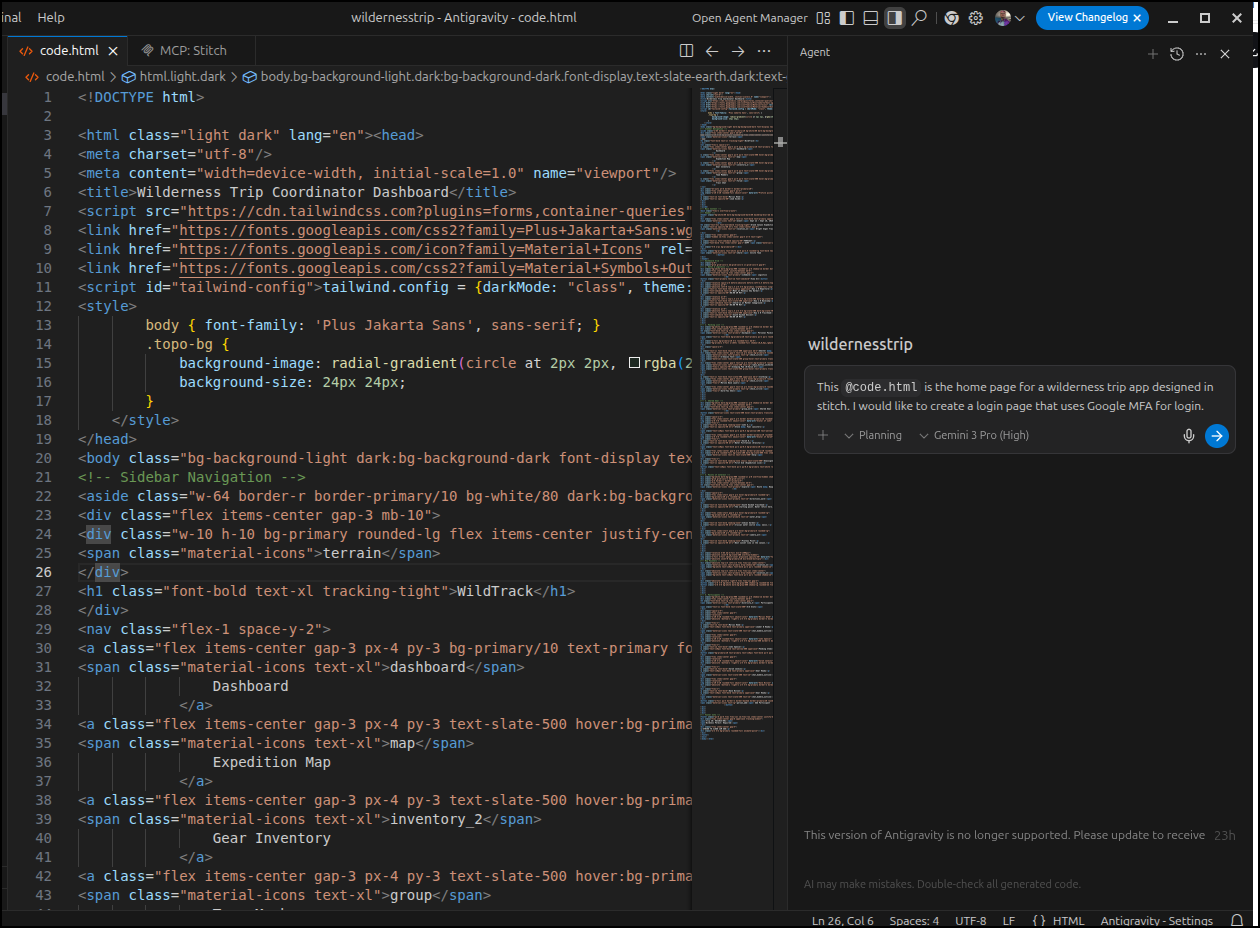Open the search magnifier in title bar
Viewport: 1260px width, 928px height.
tap(919, 18)
